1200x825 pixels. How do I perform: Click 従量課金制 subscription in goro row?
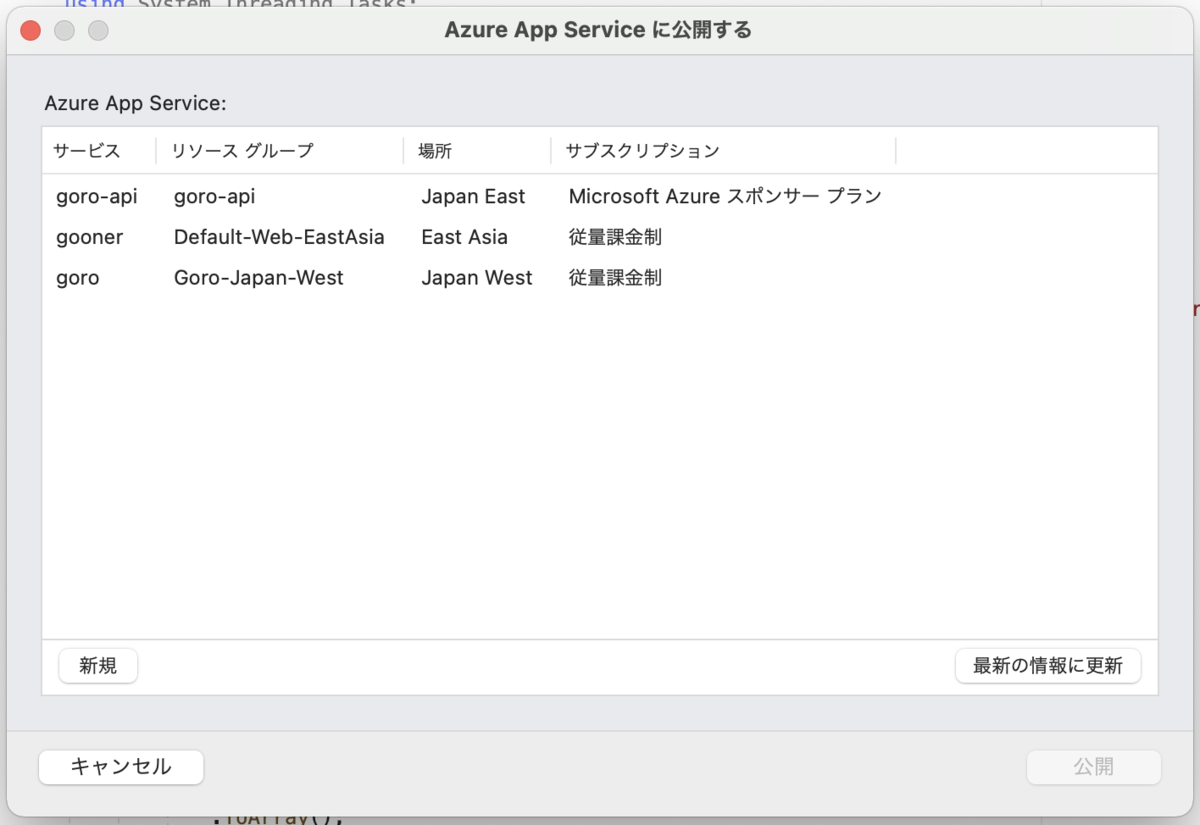(615, 278)
